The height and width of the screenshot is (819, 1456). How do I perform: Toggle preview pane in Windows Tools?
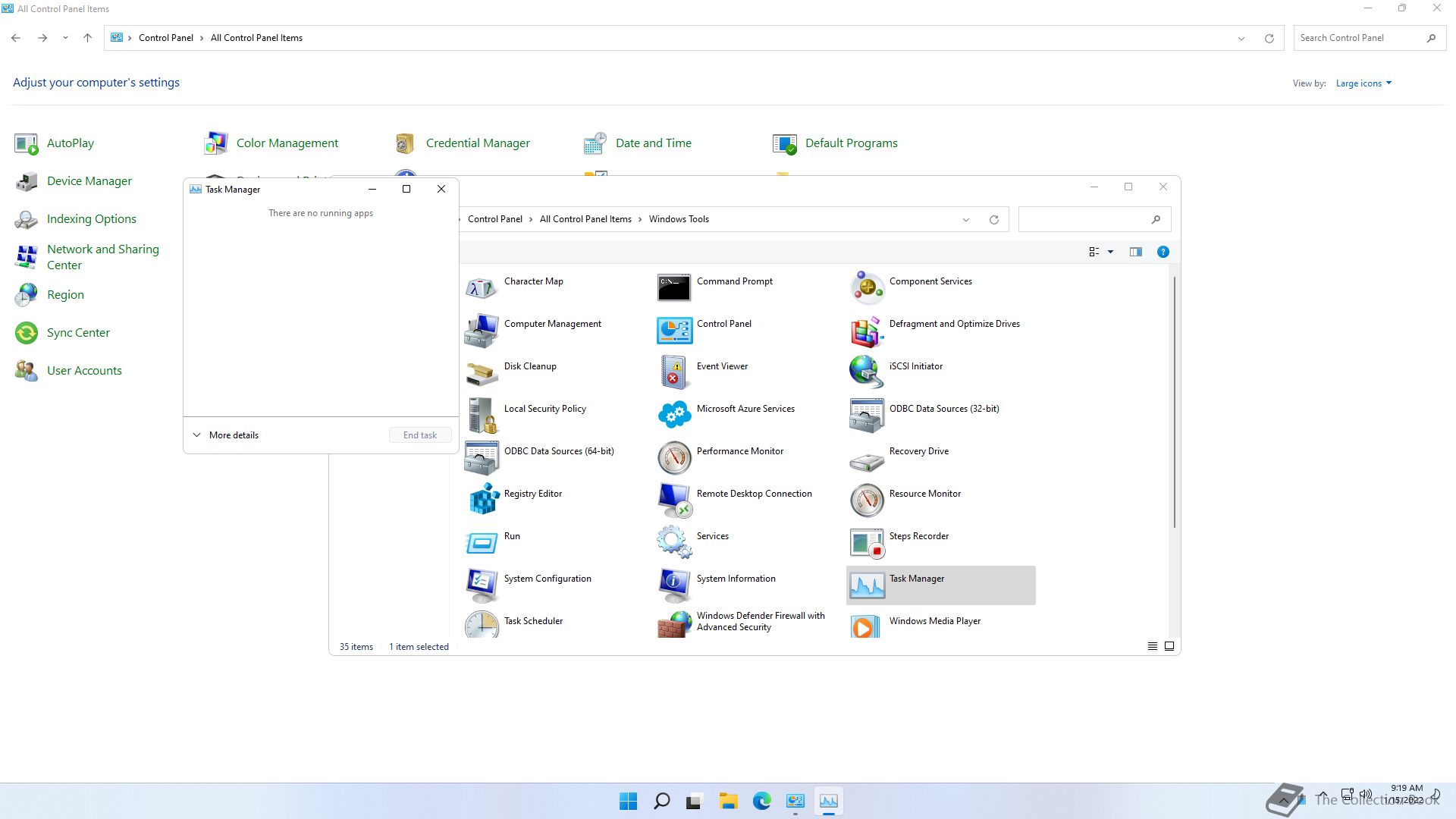click(x=1135, y=252)
